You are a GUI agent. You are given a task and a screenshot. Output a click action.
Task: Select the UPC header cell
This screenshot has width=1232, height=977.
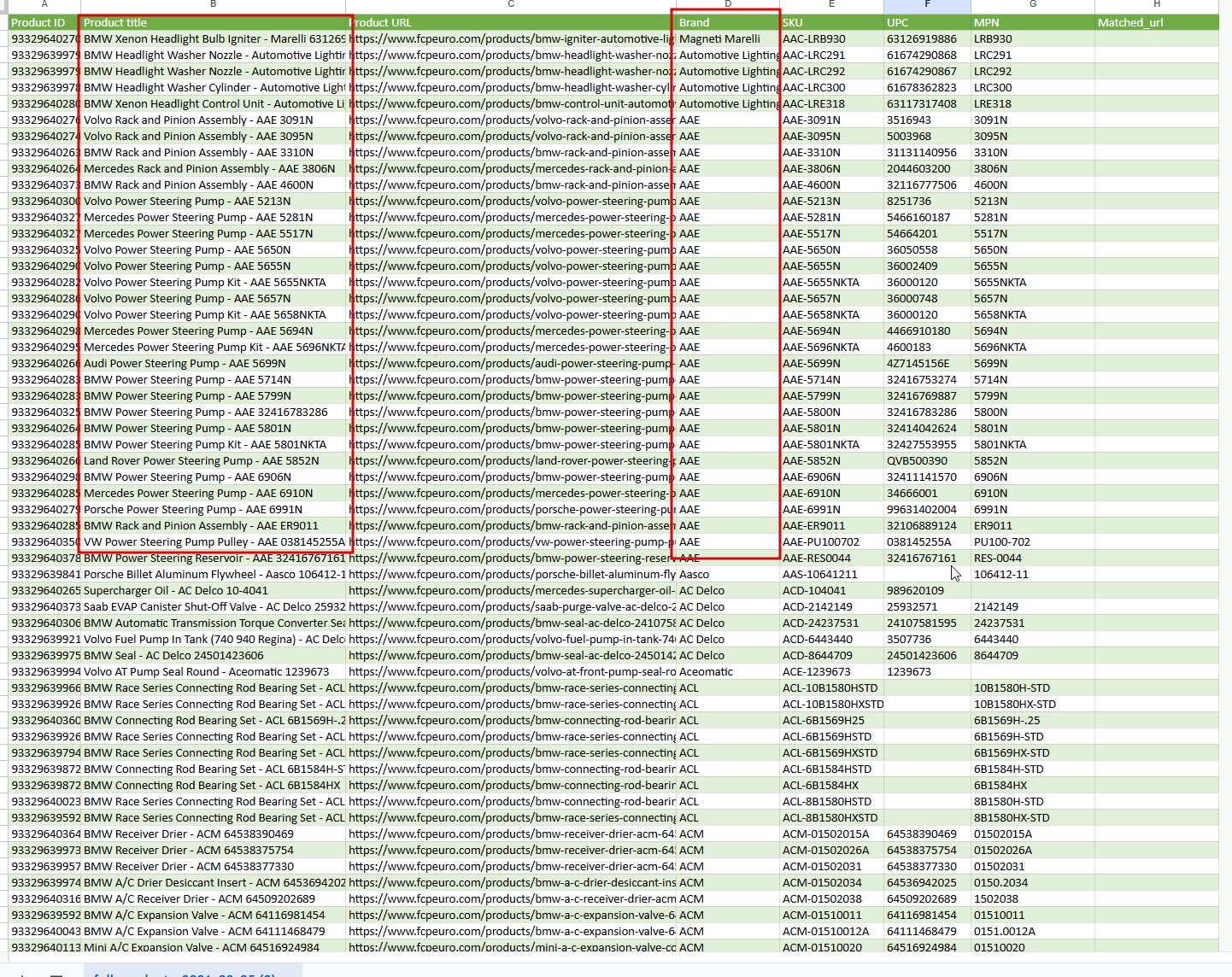(x=927, y=22)
